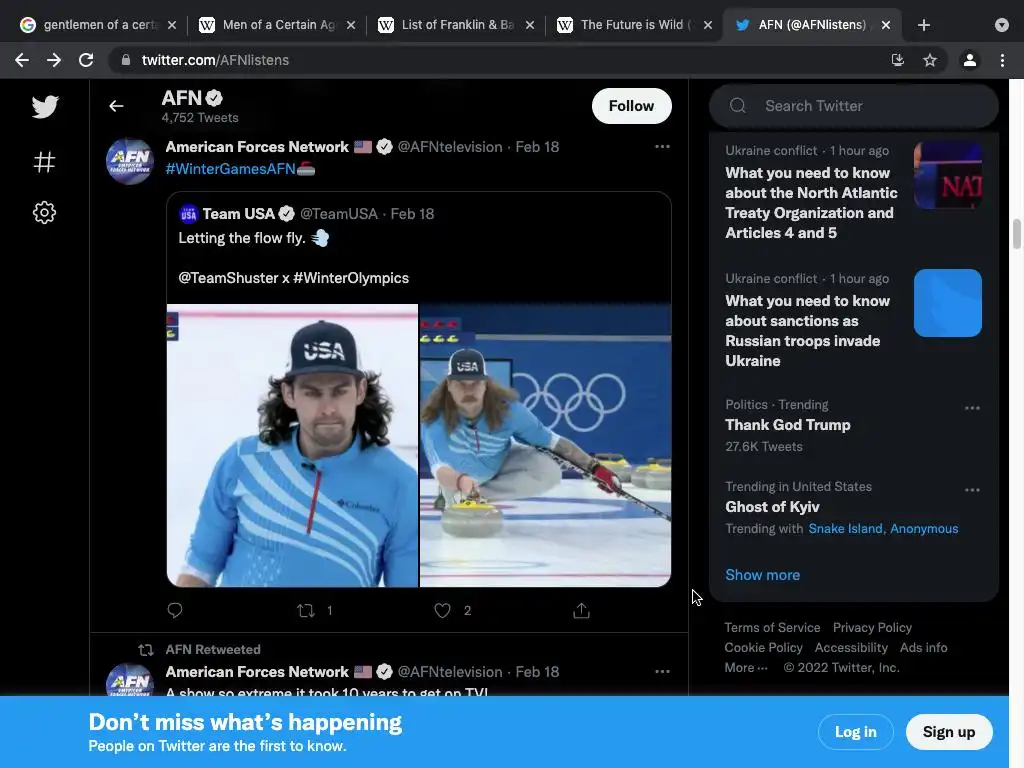The image size is (1024, 768).
Task: Retweet the WinterGamesAFN tweet
Action: coord(307,610)
